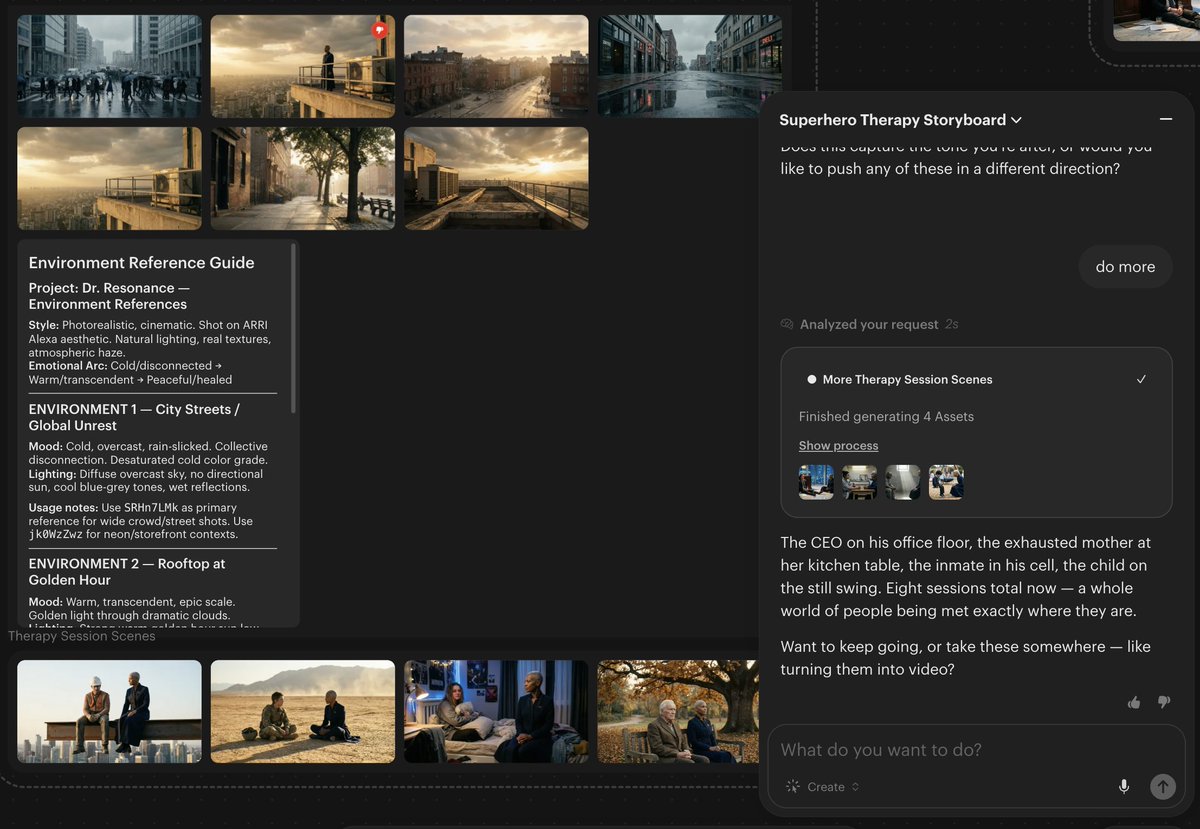
Task: Click the Environment Reference Guide title
Action: pyautogui.click(x=141, y=263)
